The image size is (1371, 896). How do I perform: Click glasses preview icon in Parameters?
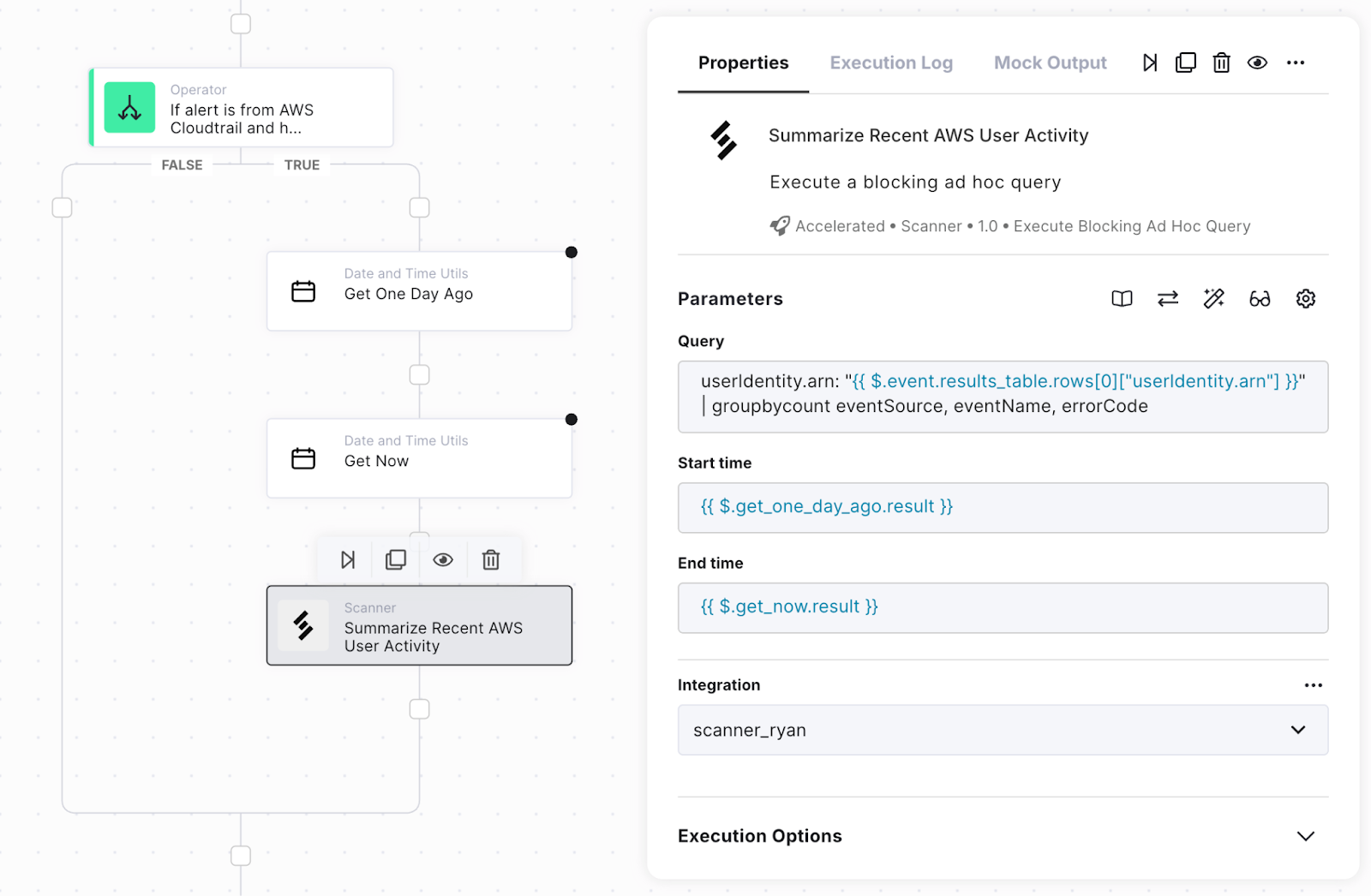coord(1260,299)
